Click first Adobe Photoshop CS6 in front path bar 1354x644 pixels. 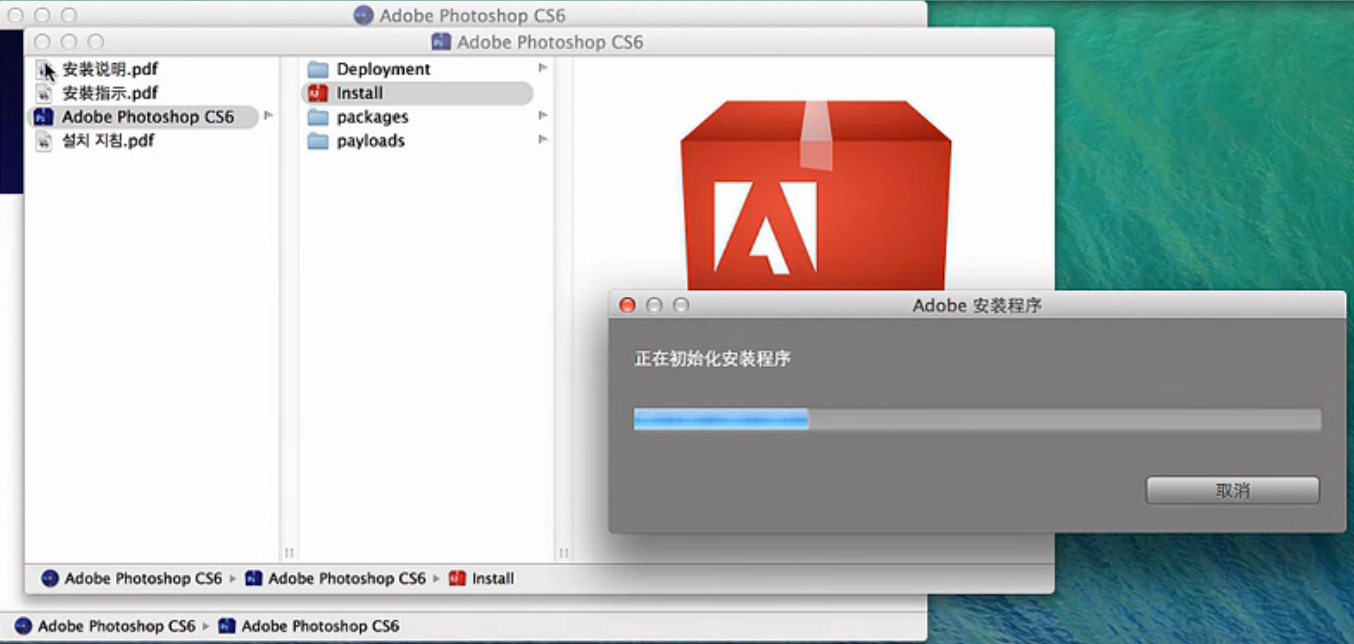tap(143, 578)
